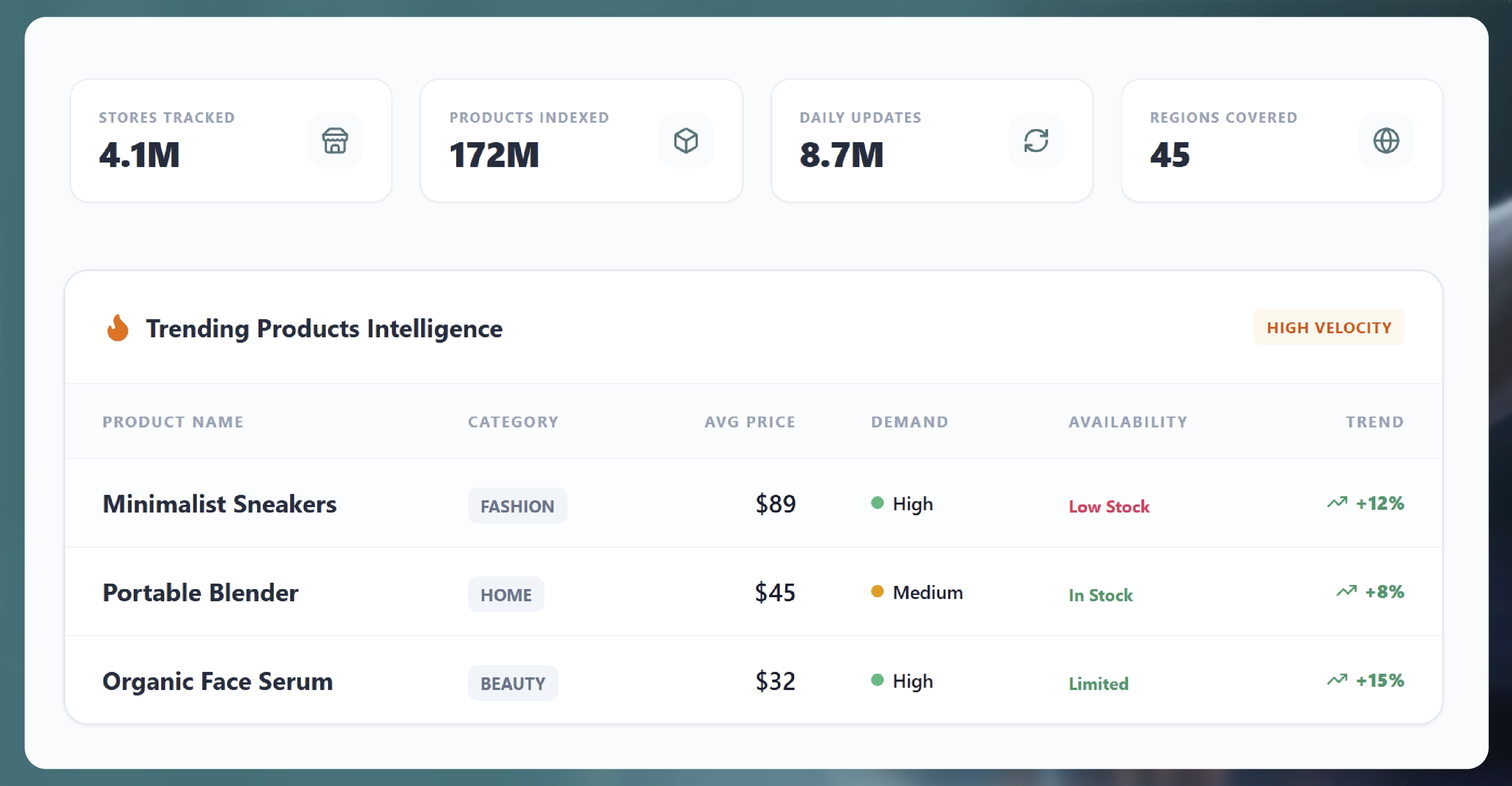The width and height of the screenshot is (1512, 786).
Task: Open the CATEGORY column header filter
Action: coord(513,422)
